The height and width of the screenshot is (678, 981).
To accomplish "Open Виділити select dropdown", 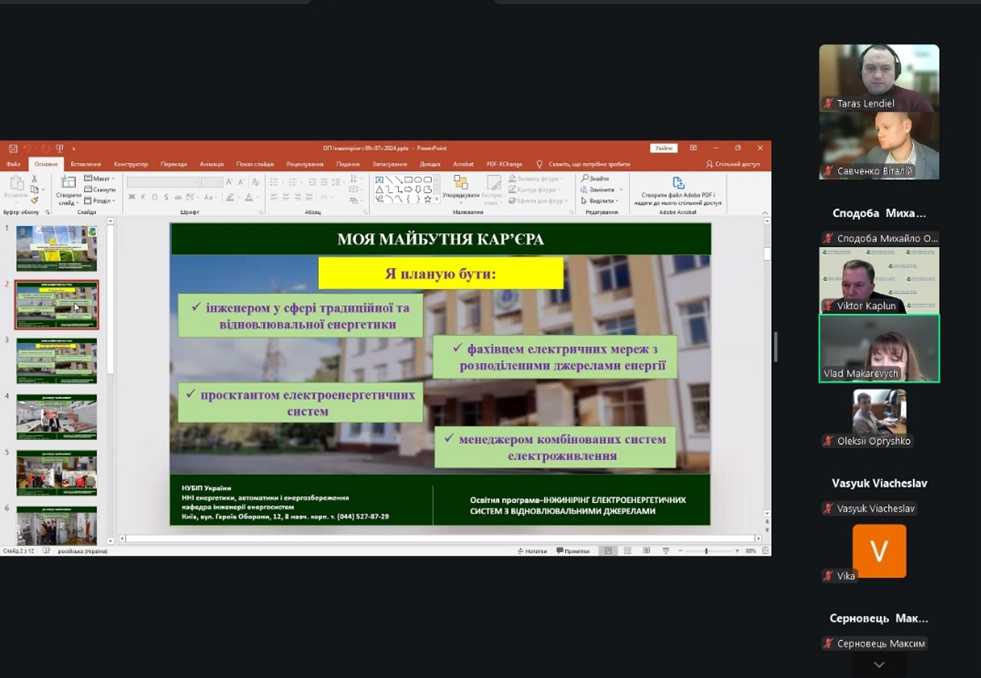I will tap(599, 201).
